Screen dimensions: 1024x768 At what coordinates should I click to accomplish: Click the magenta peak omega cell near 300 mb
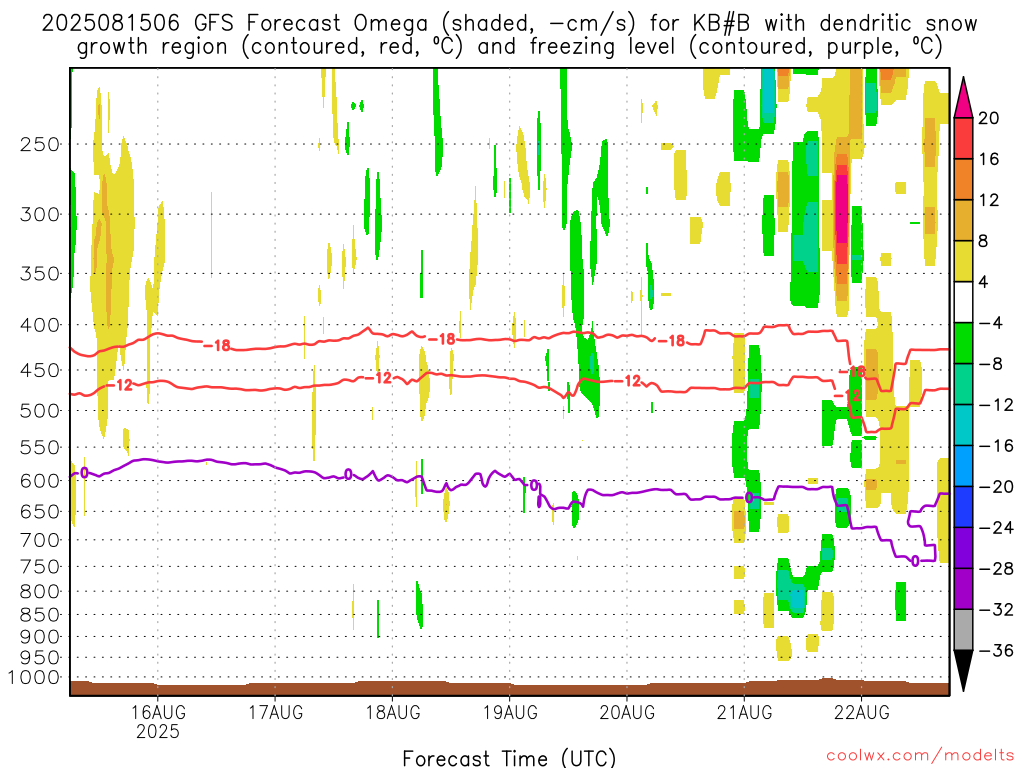[842, 208]
